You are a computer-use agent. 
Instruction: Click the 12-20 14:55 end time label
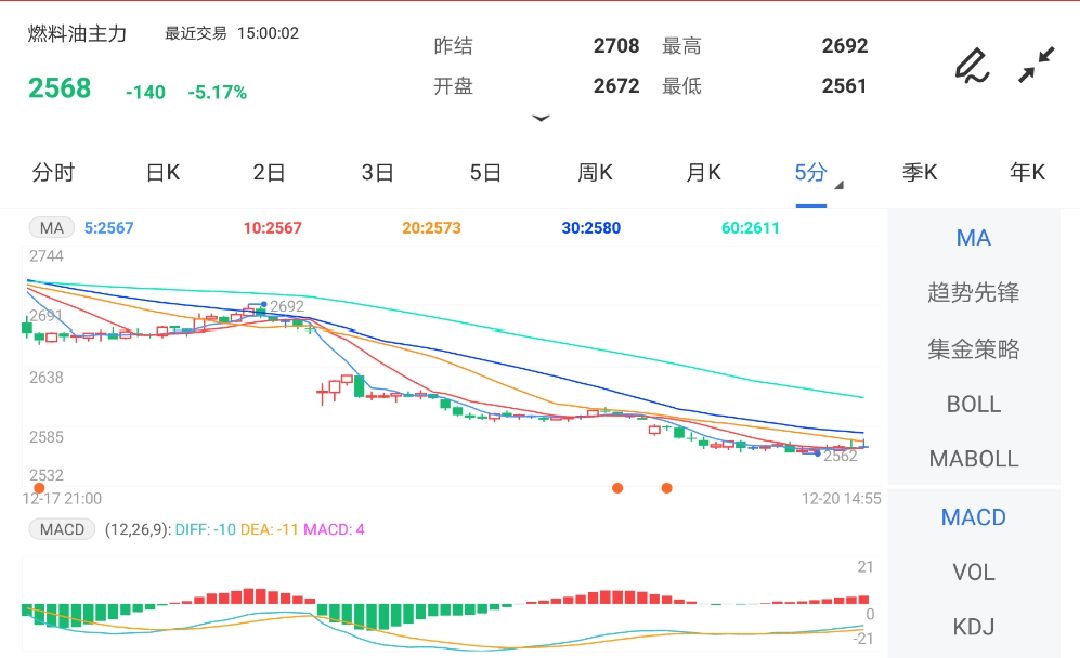841,498
